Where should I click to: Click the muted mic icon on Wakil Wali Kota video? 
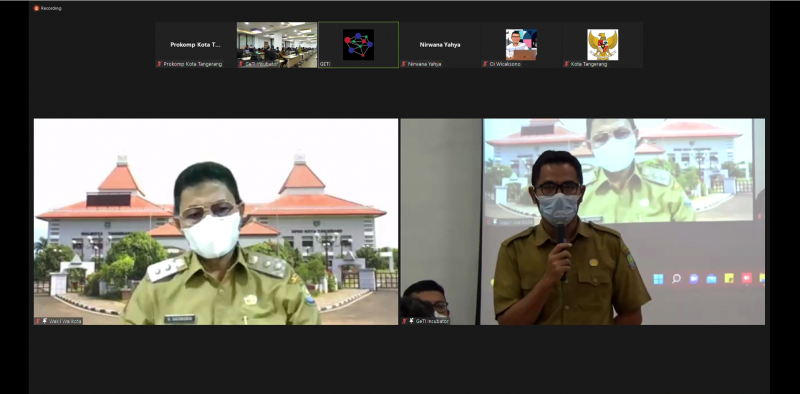point(38,321)
